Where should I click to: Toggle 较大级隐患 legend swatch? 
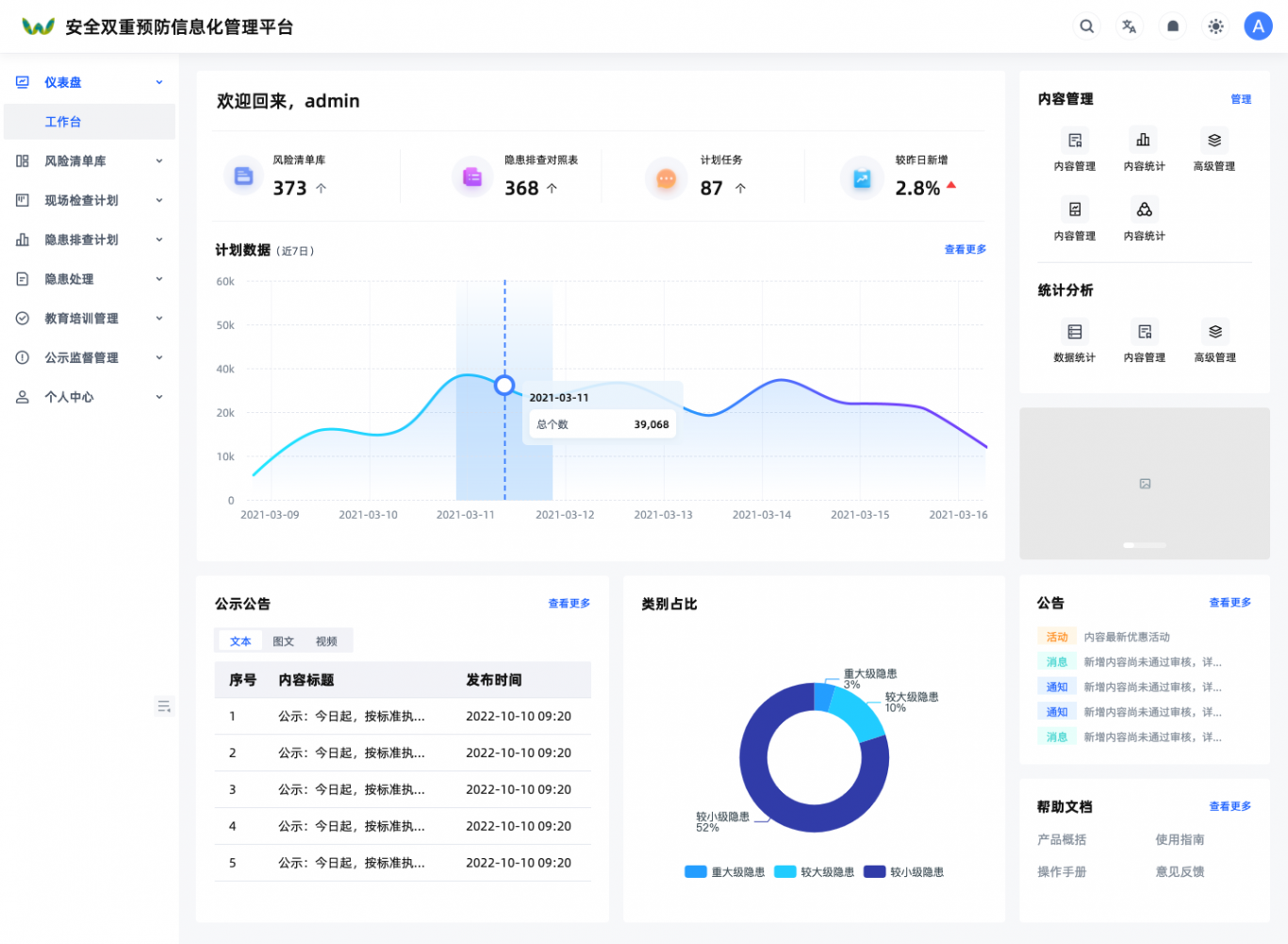click(x=785, y=872)
